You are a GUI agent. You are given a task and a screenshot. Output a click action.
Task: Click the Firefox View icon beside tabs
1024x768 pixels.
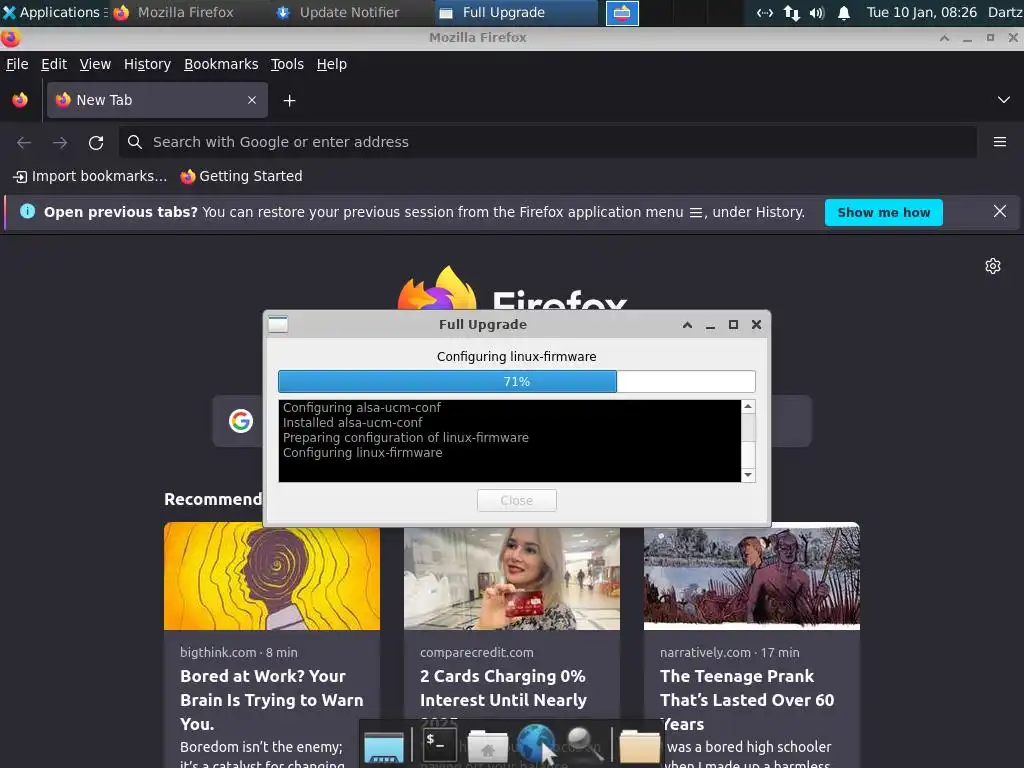click(20, 100)
